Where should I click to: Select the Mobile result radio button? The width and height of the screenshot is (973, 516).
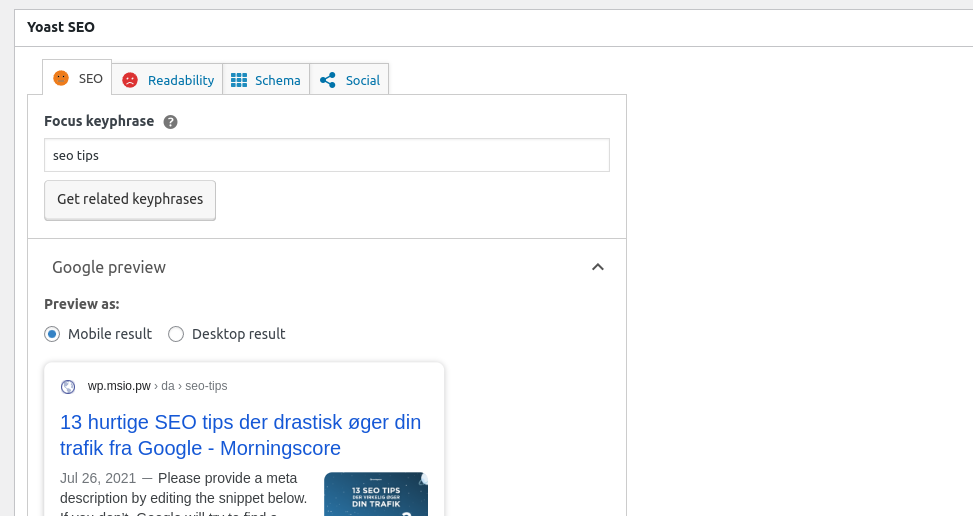52,334
